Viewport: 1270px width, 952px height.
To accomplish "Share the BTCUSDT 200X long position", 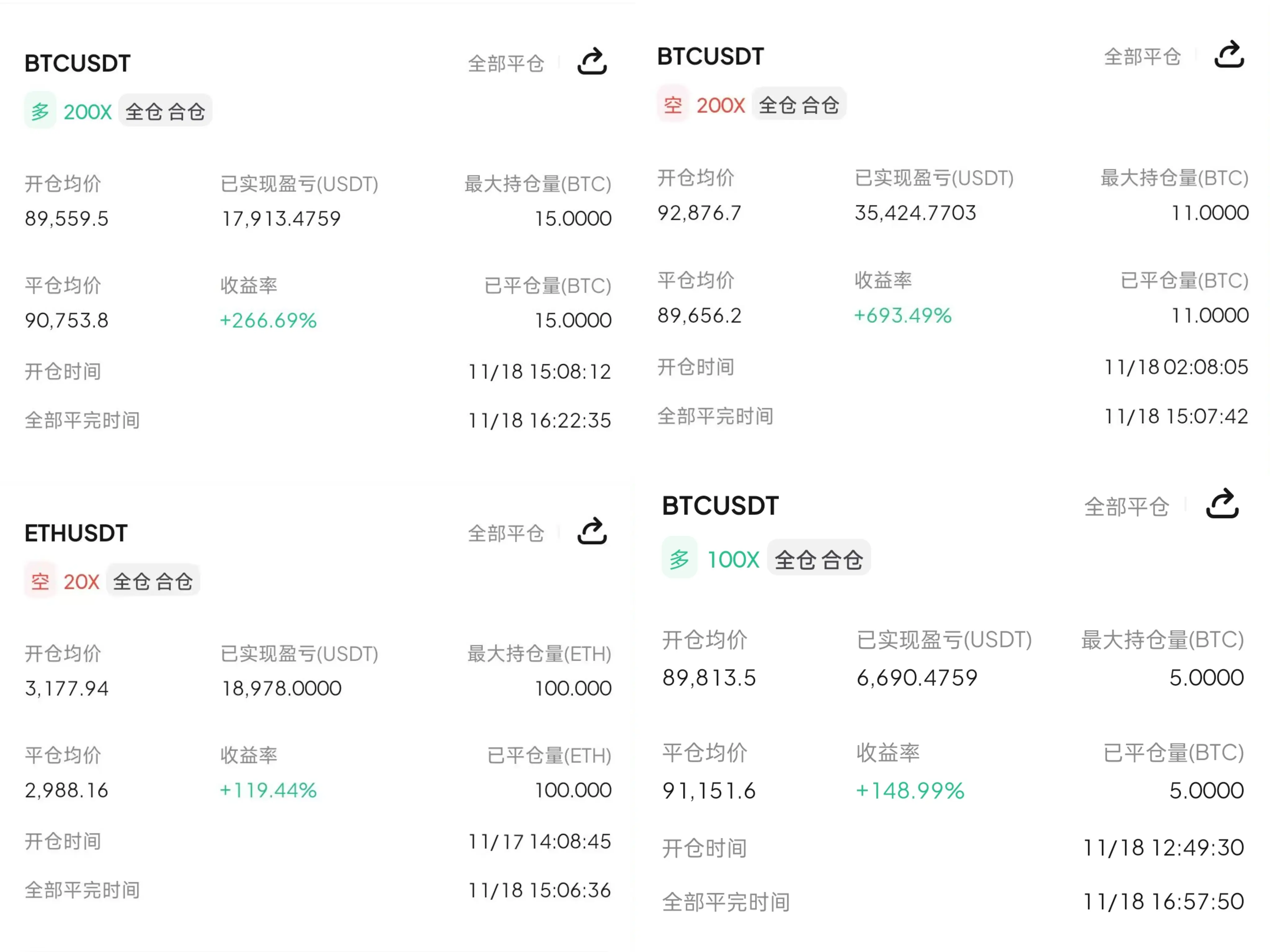I will [592, 62].
